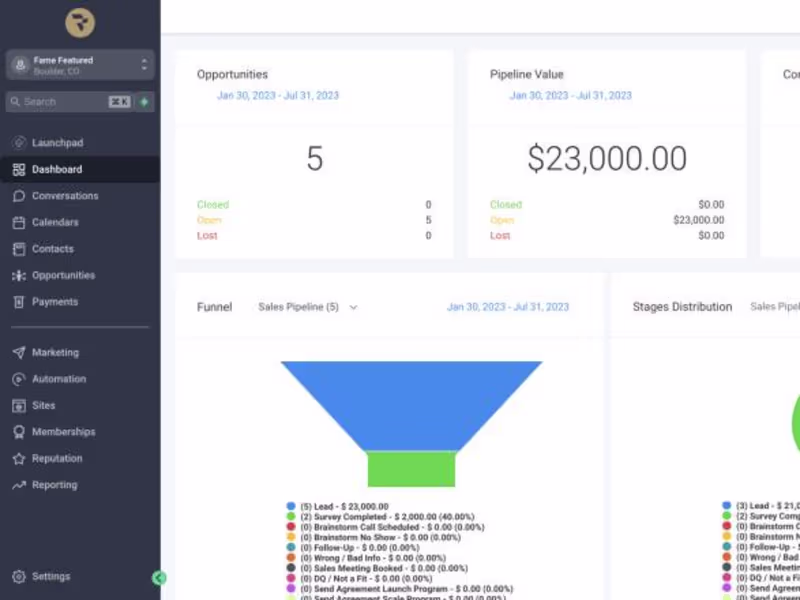Toggle Send Agreement Launch Program legend entry
800x600 pixels.
click(x=400, y=589)
